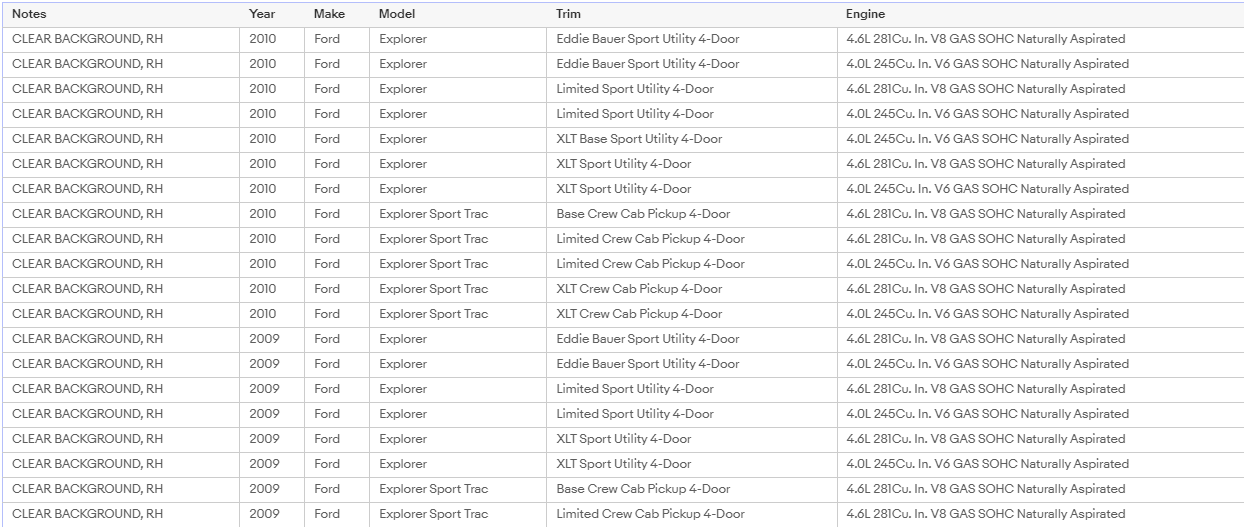Click the Trim column header
The width and height of the screenshot is (1244, 527).
click(x=568, y=14)
